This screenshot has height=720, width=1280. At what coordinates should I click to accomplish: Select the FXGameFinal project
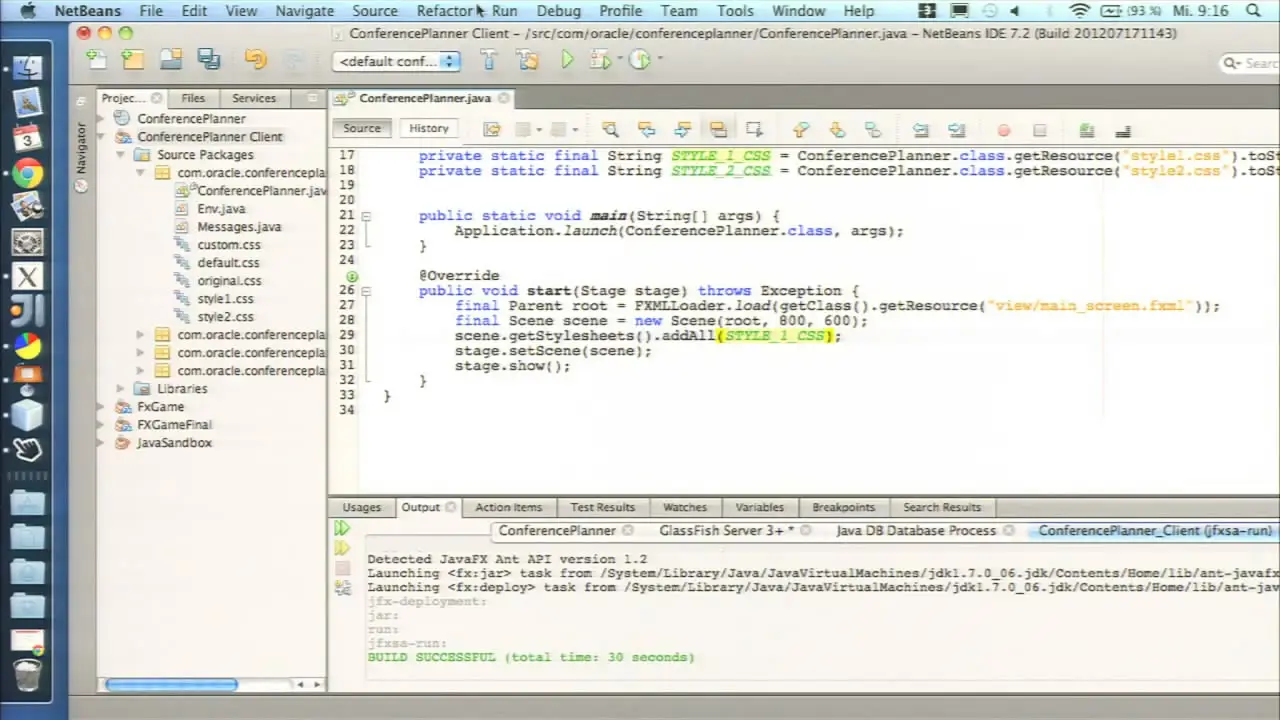tap(174, 425)
